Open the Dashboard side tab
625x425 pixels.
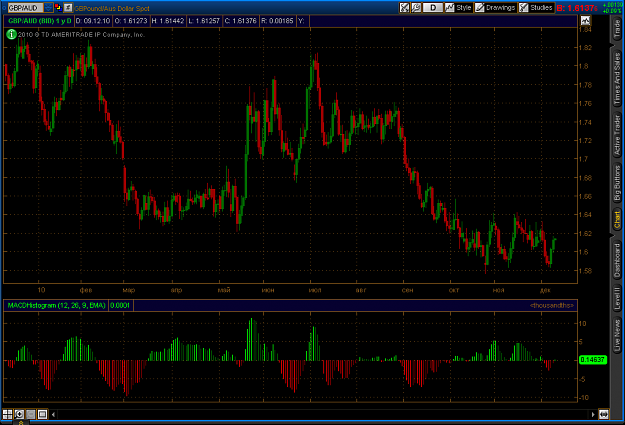(617, 261)
